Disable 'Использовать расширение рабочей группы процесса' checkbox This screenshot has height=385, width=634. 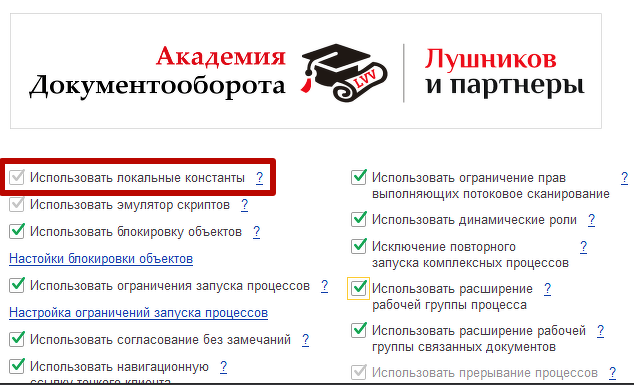coord(359,289)
